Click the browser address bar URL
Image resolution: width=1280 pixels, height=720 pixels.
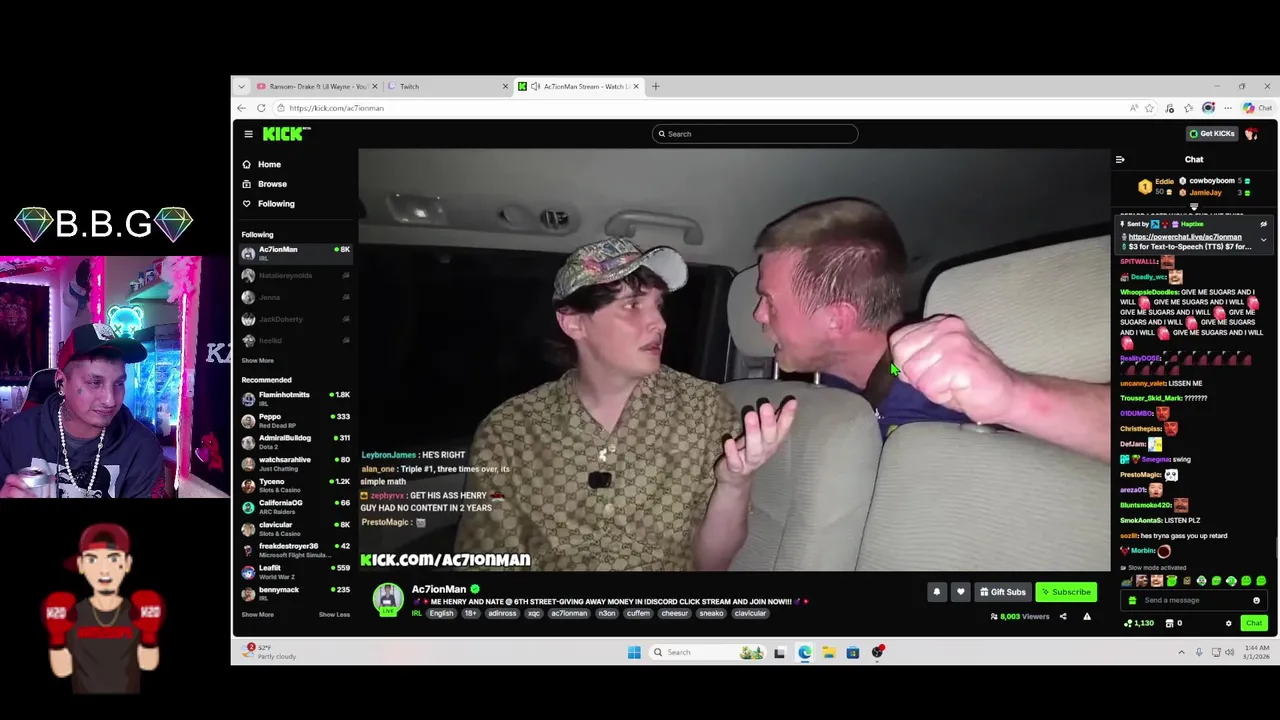click(x=336, y=108)
